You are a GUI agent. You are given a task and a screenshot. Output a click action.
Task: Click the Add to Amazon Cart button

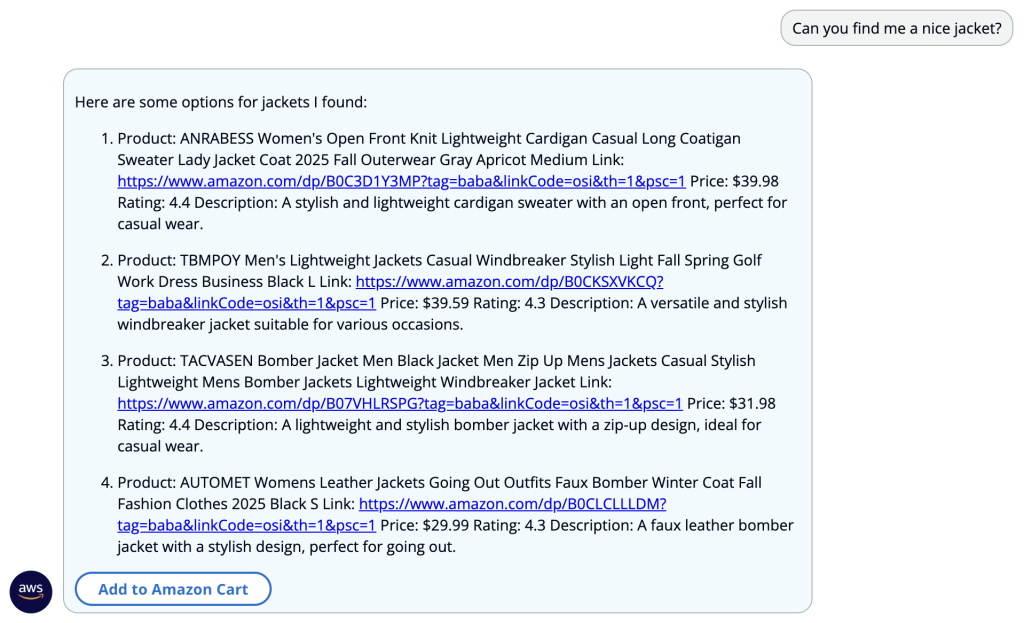pyautogui.click(x=173, y=589)
